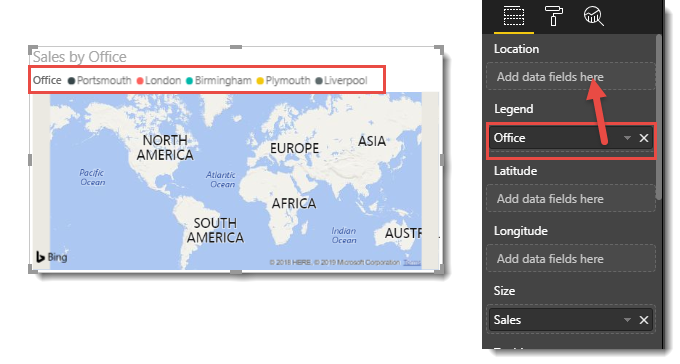Click the Latitude data field well
The width and height of the screenshot is (680, 364).
[x=571, y=199]
